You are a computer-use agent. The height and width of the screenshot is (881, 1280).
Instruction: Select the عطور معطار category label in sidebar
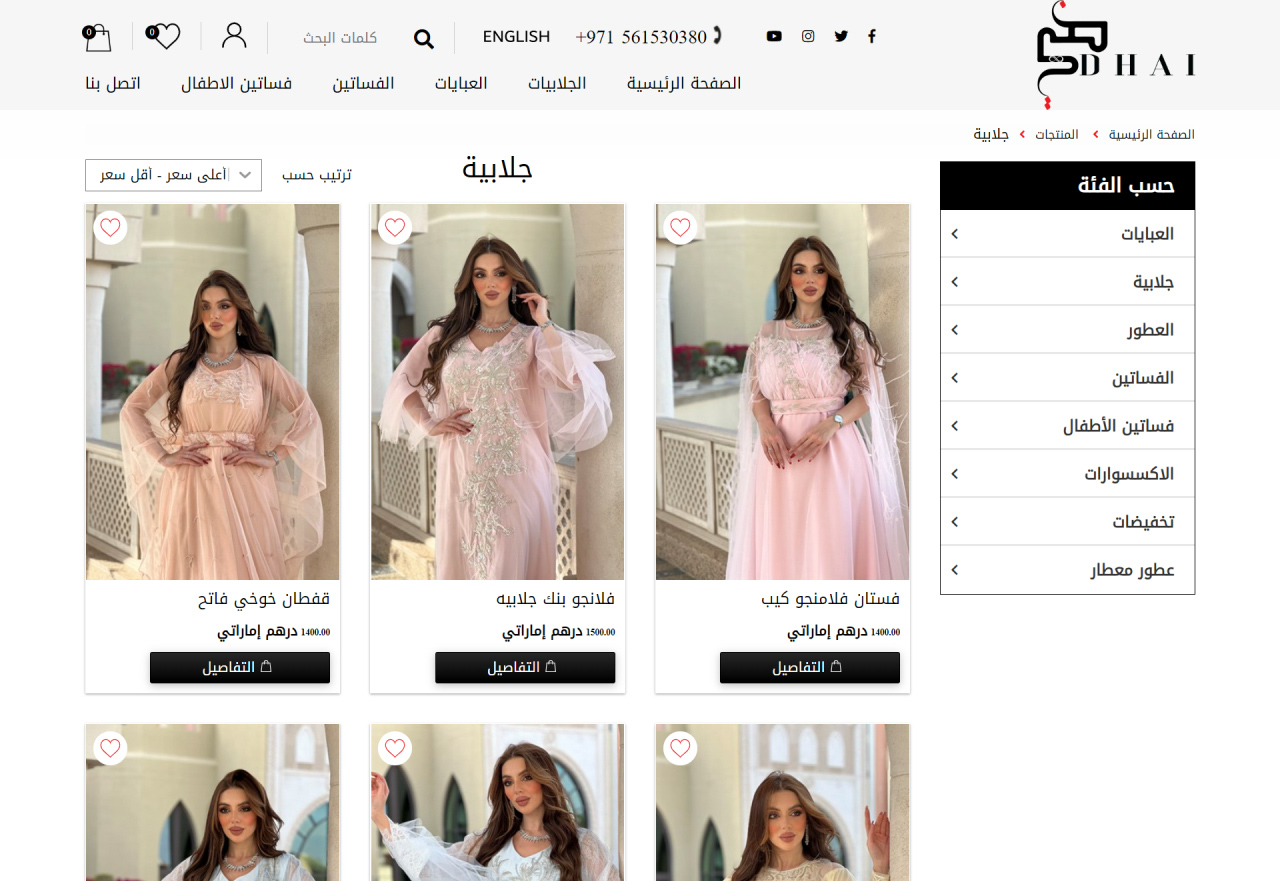pos(1132,570)
